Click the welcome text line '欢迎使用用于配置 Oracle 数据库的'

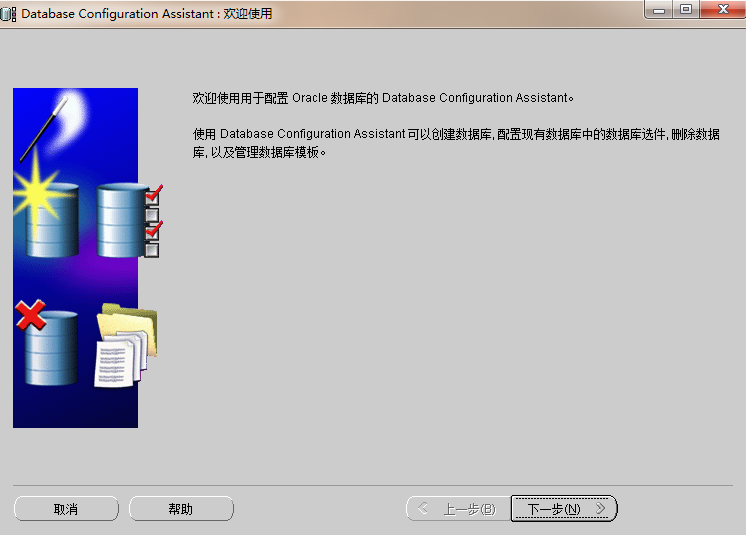(x=285, y=98)
